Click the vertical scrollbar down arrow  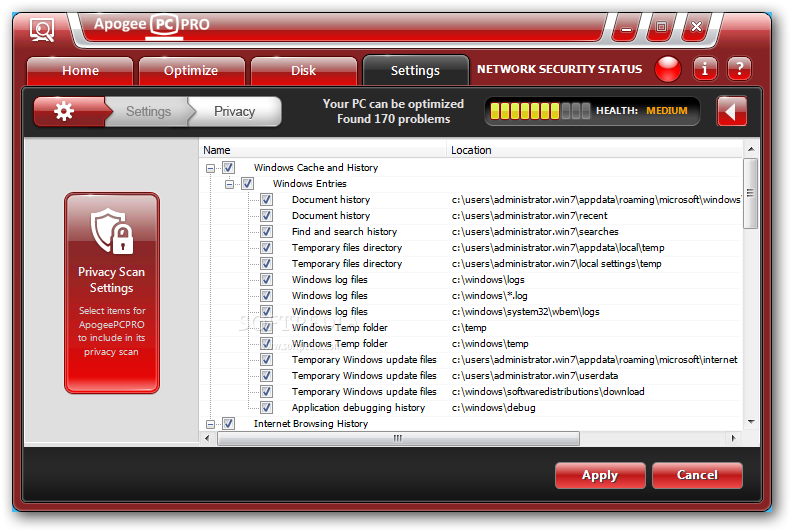coord(751,422)
